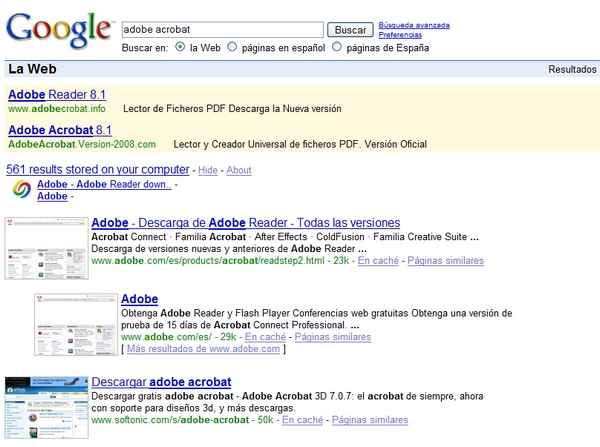Open 'Páginas similares' for readstep2.html result
The image size is (600, 447).
445,261
